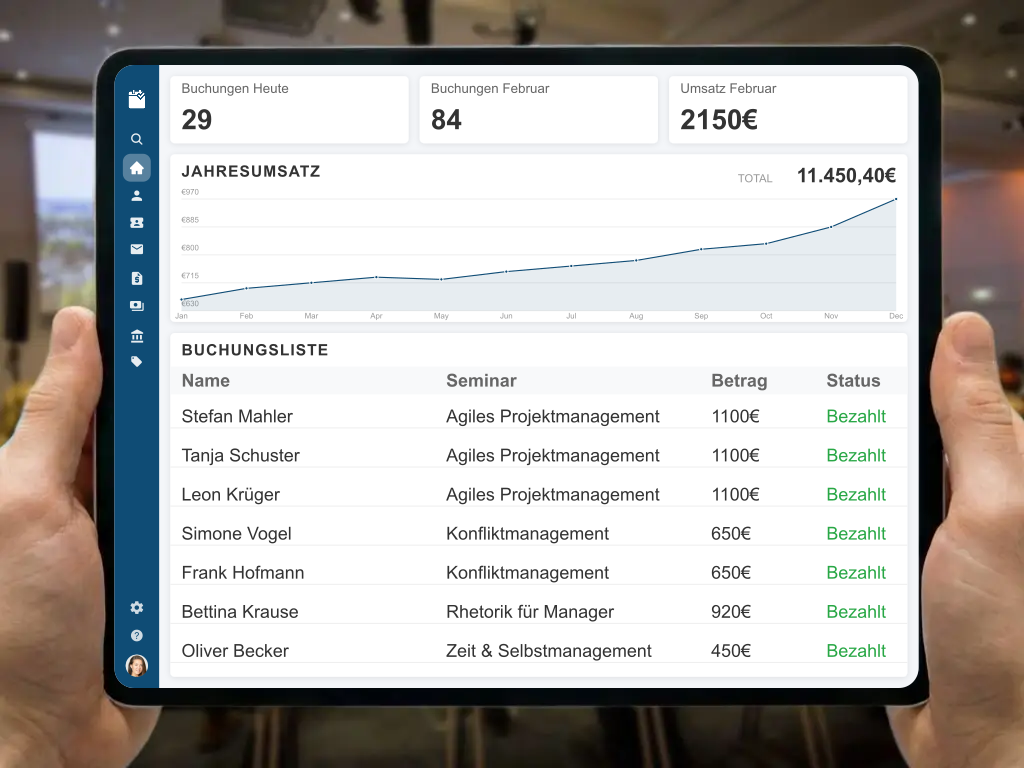The width and height of the screenshot is (1024, 768).
Task: Click the calendar checkmark app logo
Action: point(137,99)
